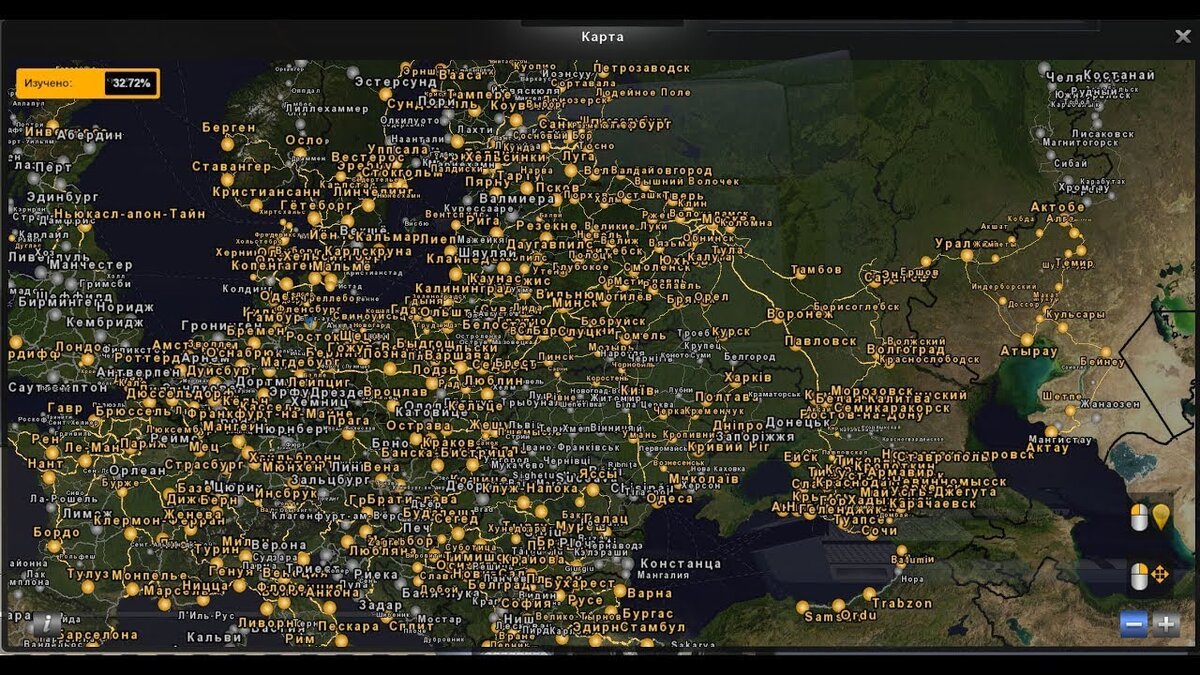This screenshot has width=1200, height=675.
Task: Select the city label 'Атырау'
Action: point(1029,352)
